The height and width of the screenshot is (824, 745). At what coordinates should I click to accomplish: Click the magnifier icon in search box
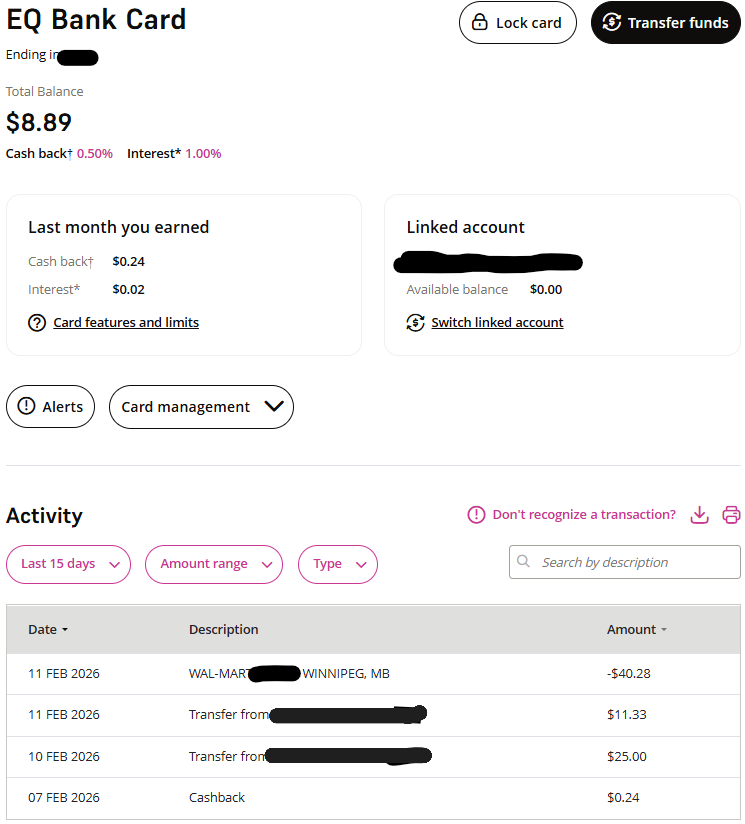pos(524,562)
